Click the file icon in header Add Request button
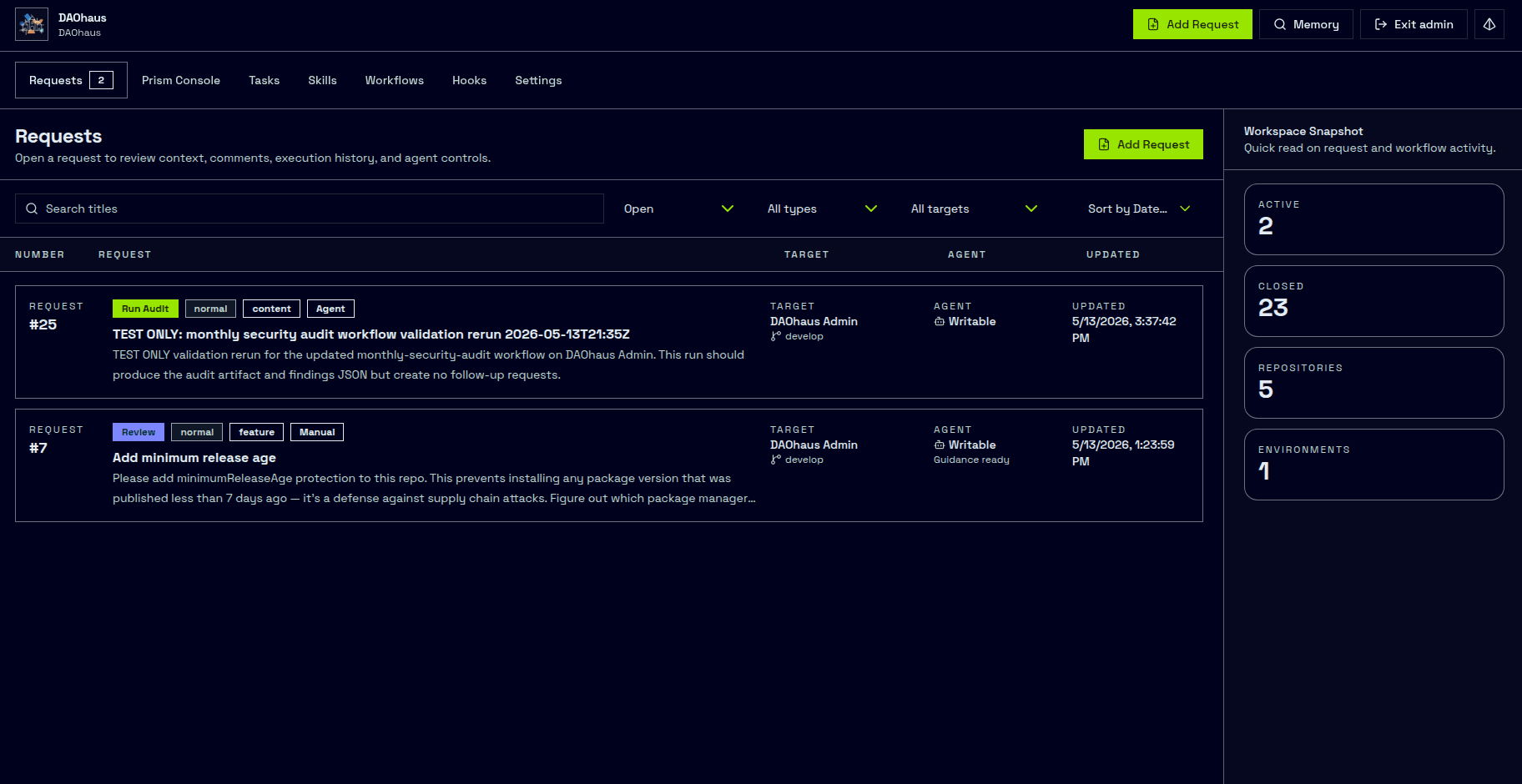Image resolution: width=1522 pixels, height=784 pixels. tap(1153, 25)
